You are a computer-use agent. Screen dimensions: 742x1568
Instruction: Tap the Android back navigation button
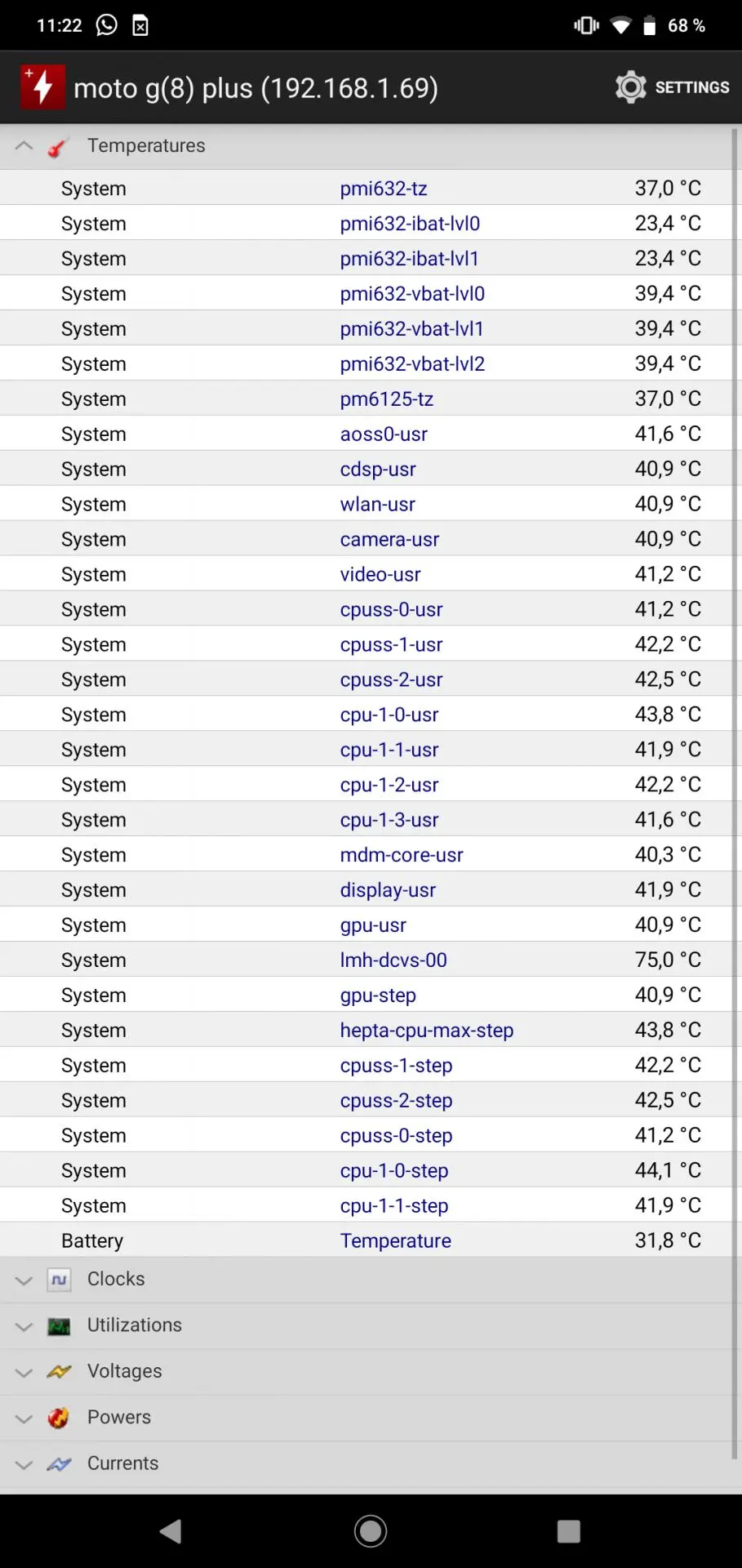pos(170,1531)
